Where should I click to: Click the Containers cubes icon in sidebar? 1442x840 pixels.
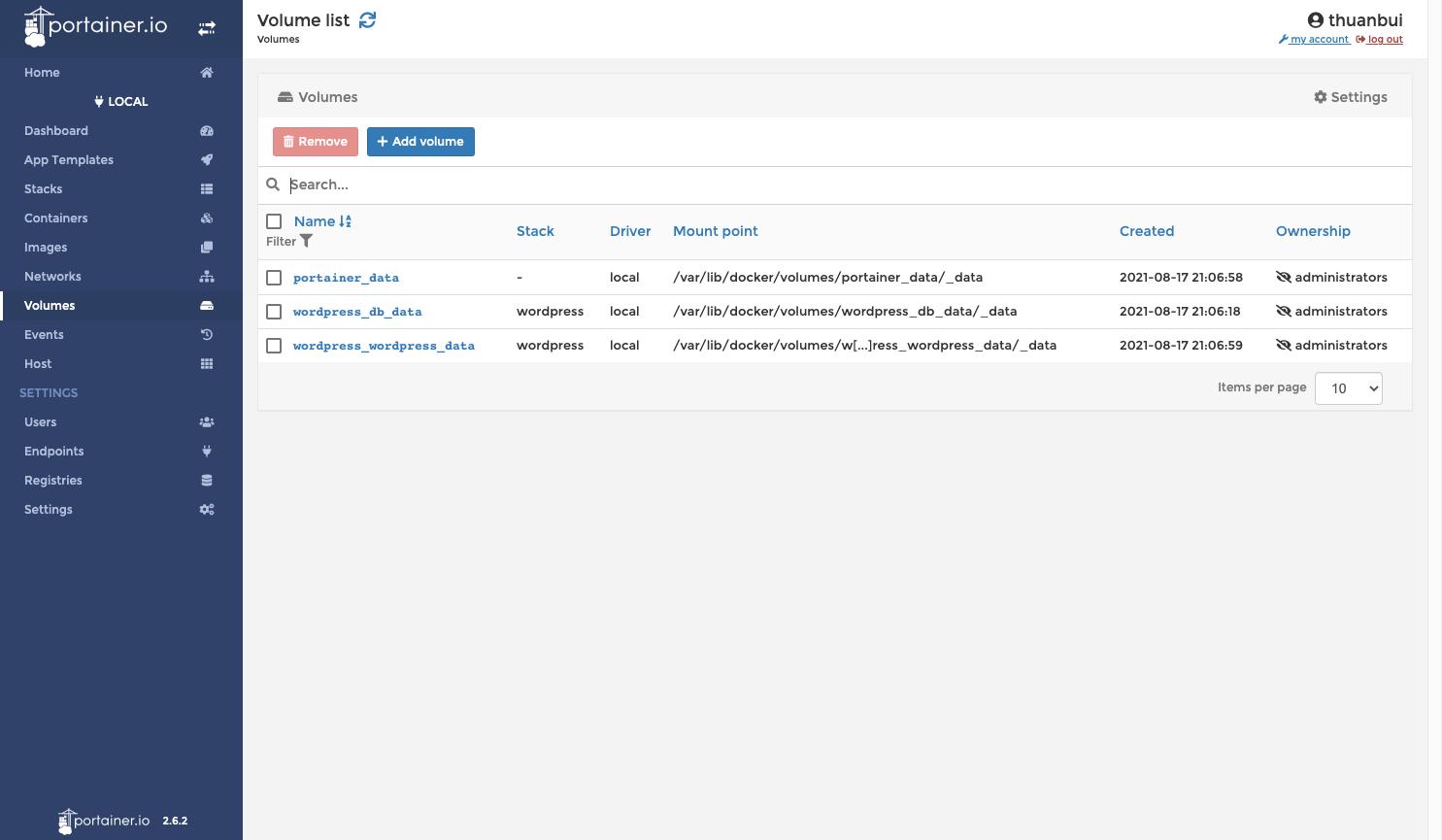coord(207,218)
